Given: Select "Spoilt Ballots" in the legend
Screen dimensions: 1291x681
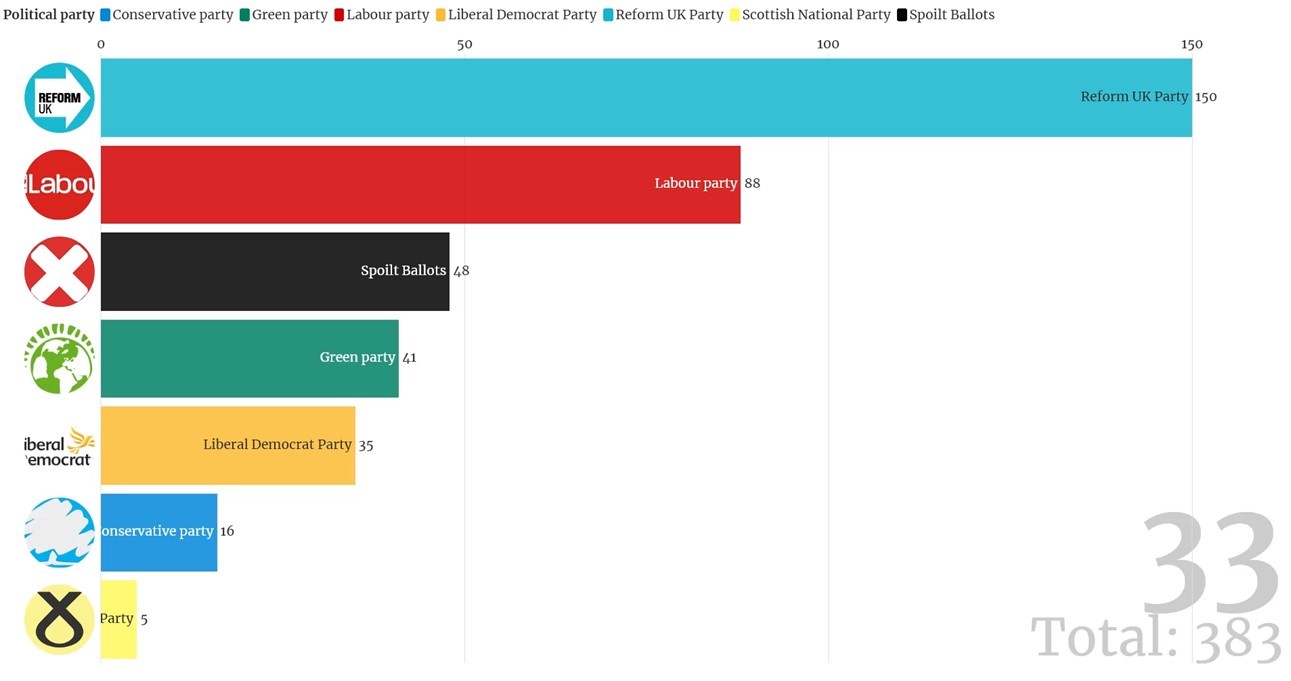Looking at the screenshot, I should pyautogui.click(x=952, y=15).
